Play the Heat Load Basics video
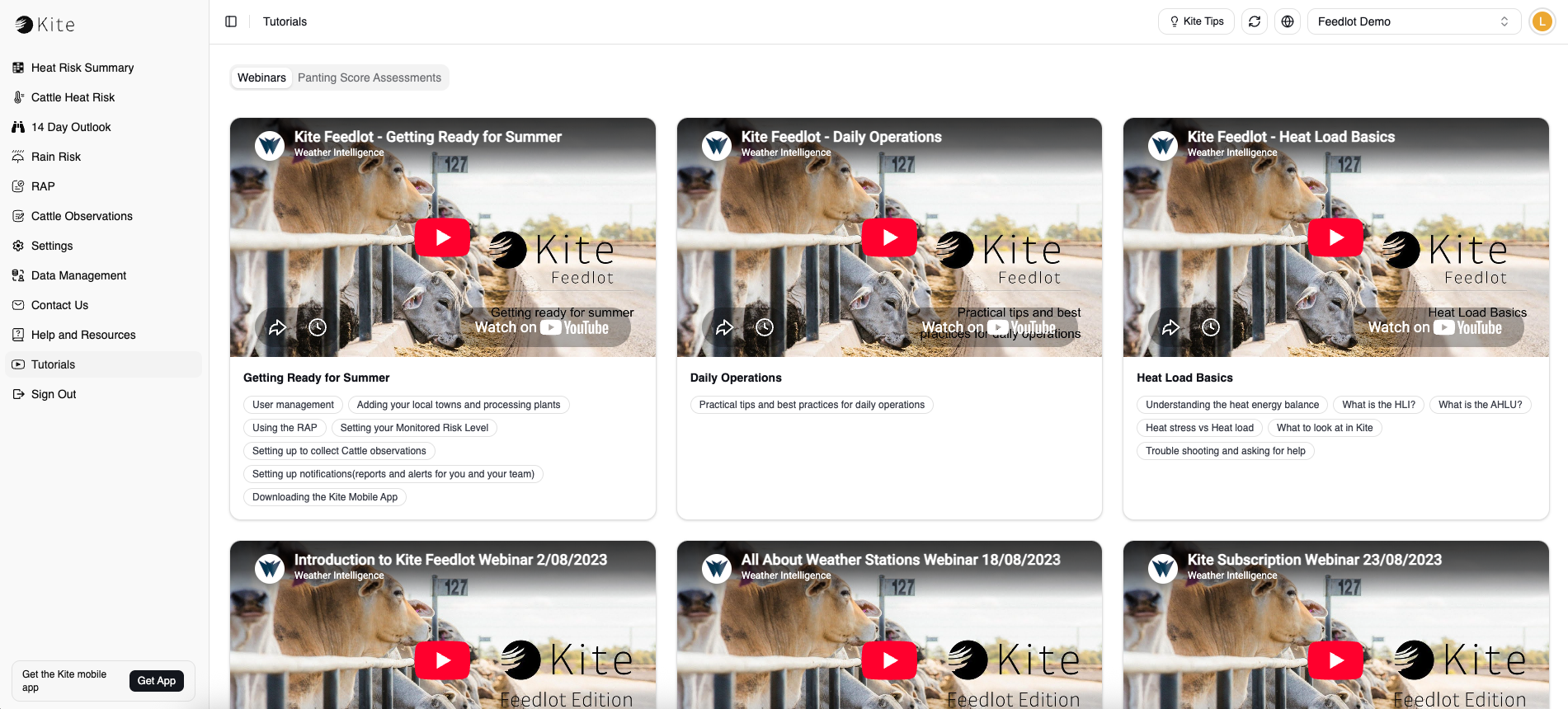 (x=1336, y=237)
